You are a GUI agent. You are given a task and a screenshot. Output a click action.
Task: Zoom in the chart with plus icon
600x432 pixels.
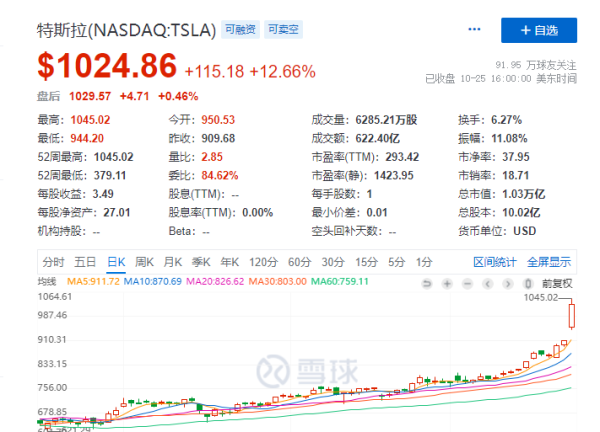coord(448,283)
